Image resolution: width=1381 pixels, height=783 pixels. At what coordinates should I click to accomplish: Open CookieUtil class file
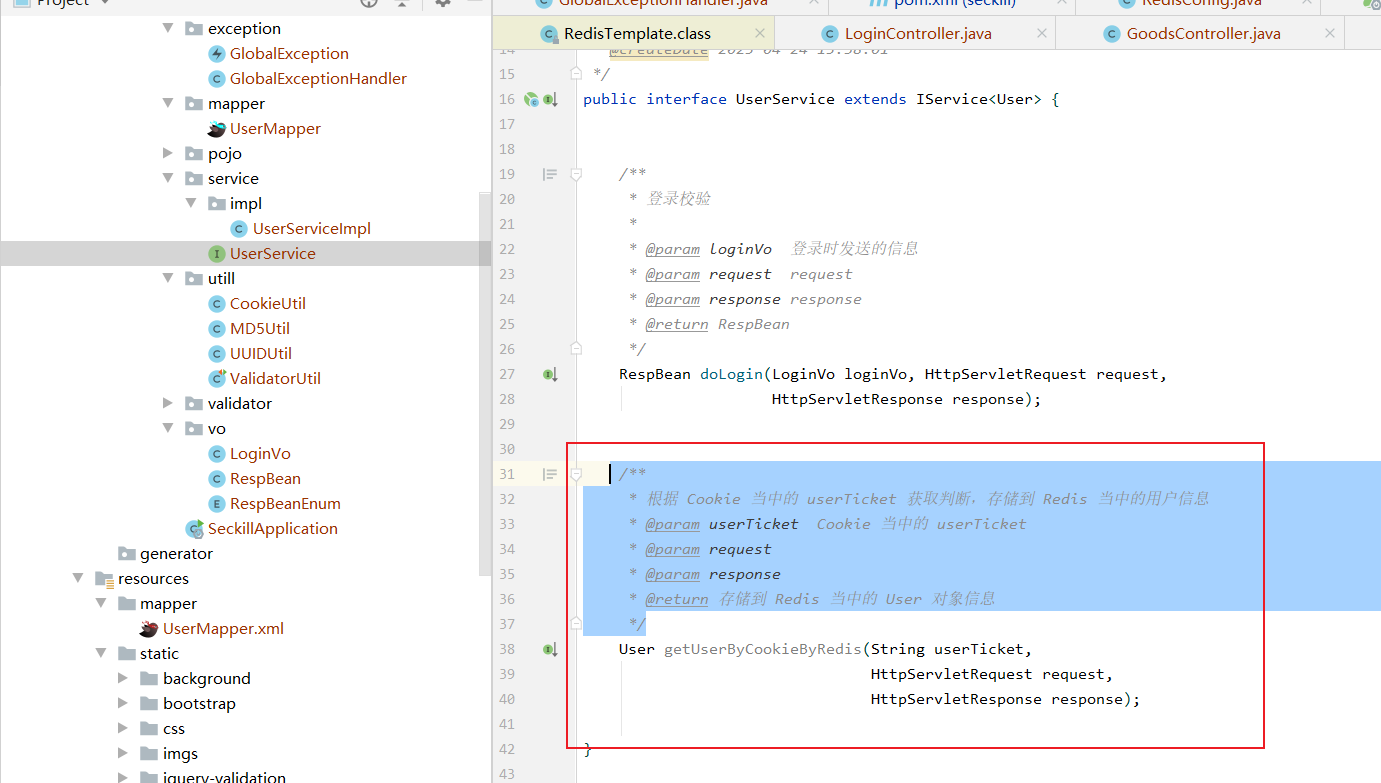267,303
